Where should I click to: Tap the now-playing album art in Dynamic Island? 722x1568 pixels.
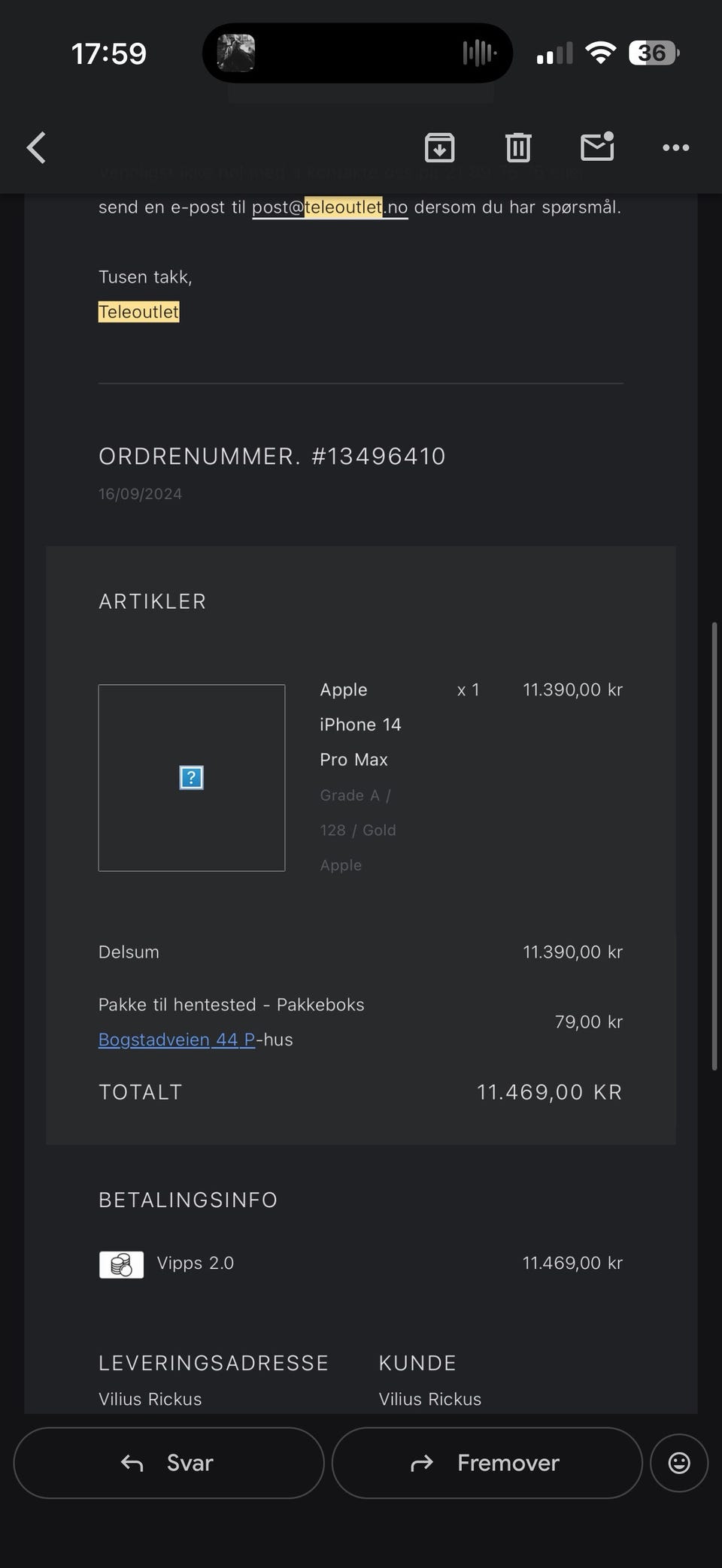click(236, 53)
